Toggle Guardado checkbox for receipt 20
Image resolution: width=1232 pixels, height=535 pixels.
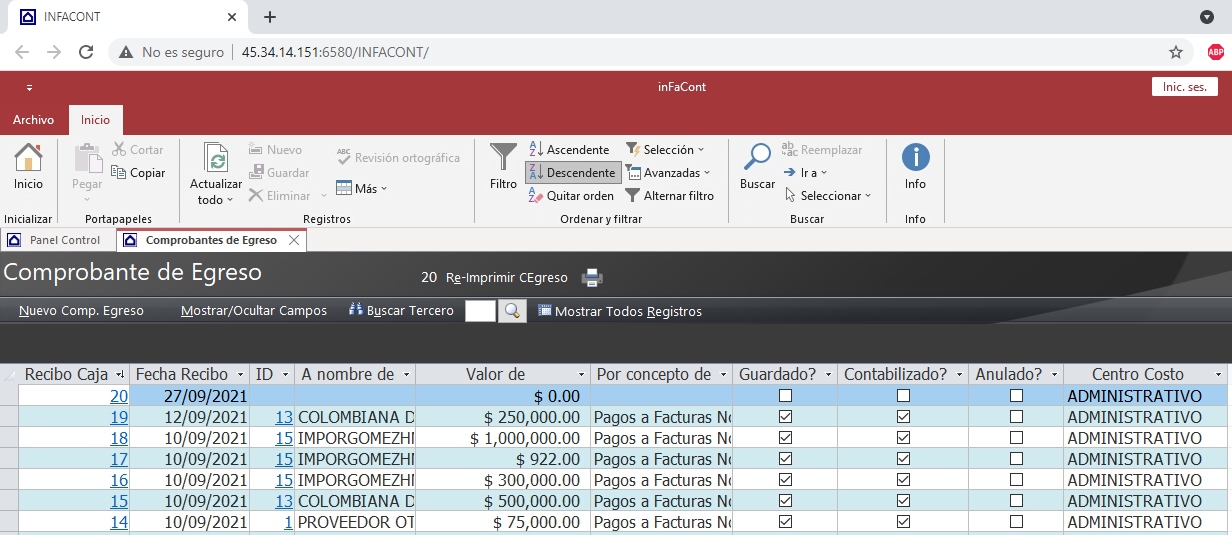click(x=785, y=396)
